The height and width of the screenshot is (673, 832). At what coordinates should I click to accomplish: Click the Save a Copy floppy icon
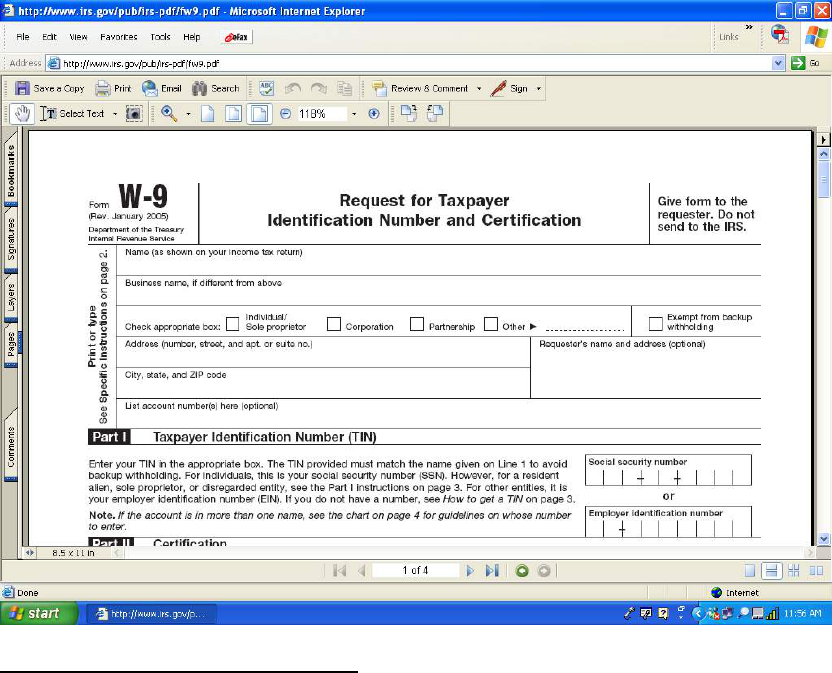[22, 88]
